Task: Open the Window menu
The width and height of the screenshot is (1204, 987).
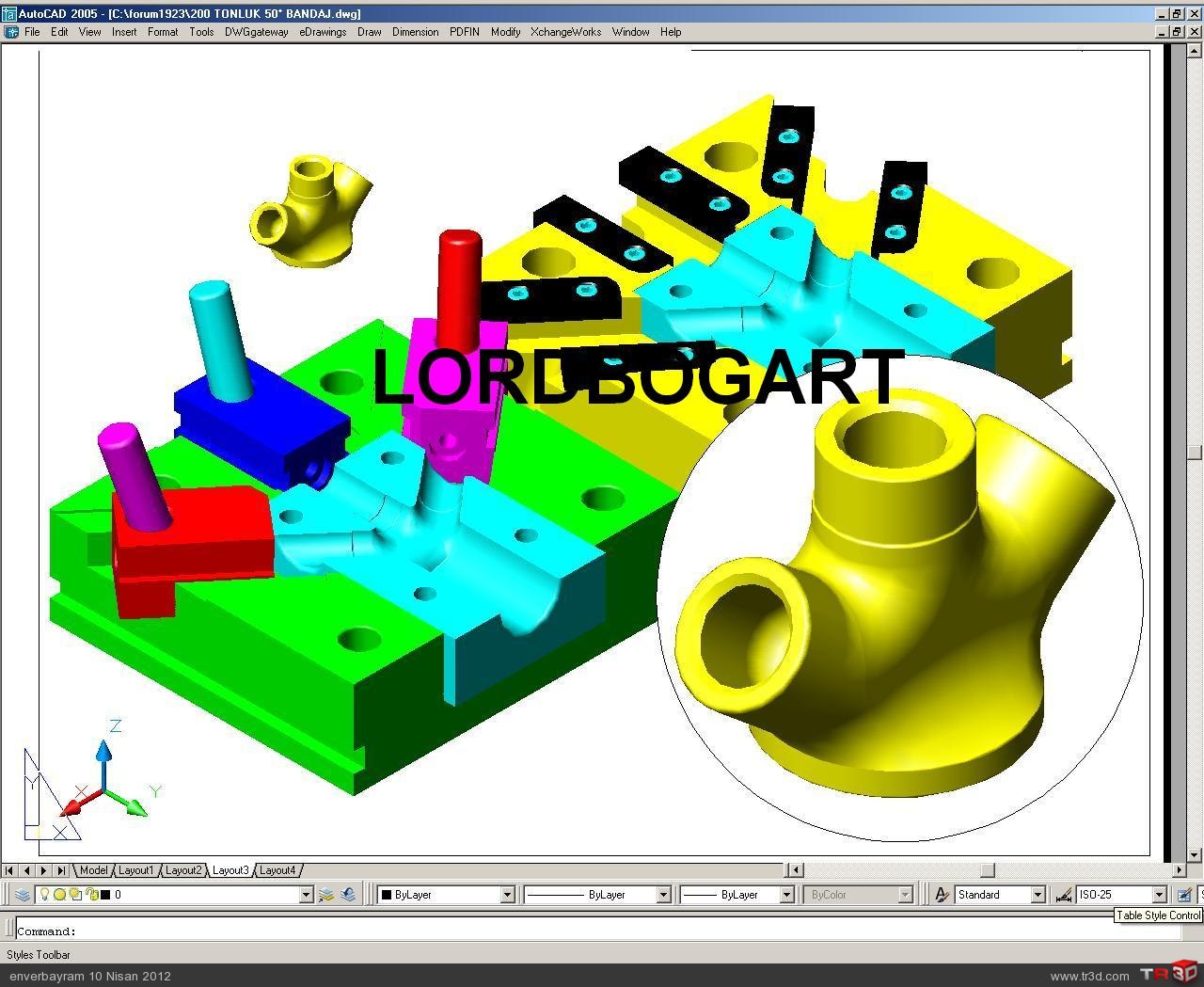Action: 631,32
